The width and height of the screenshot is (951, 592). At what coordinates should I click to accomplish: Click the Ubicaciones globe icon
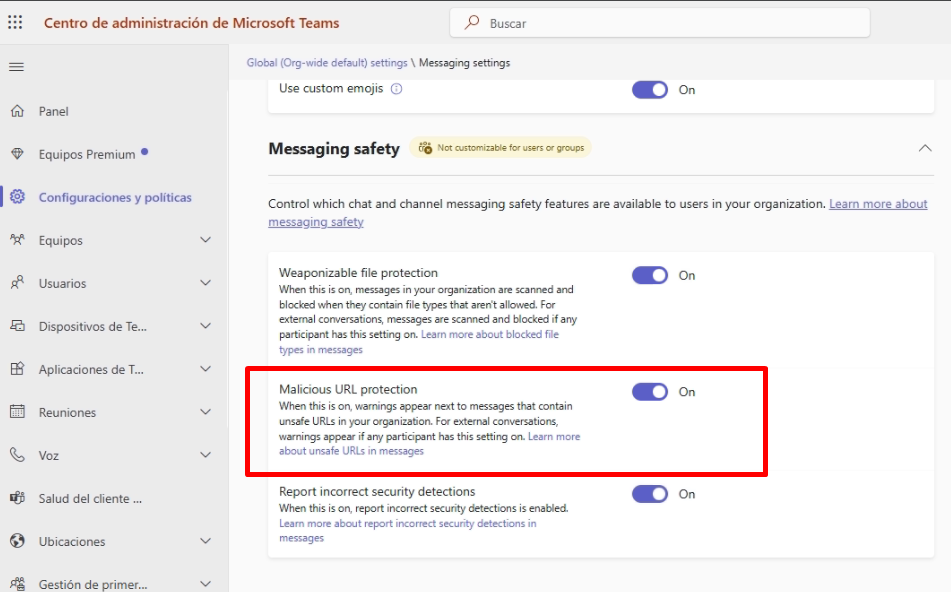coord(17,541)
